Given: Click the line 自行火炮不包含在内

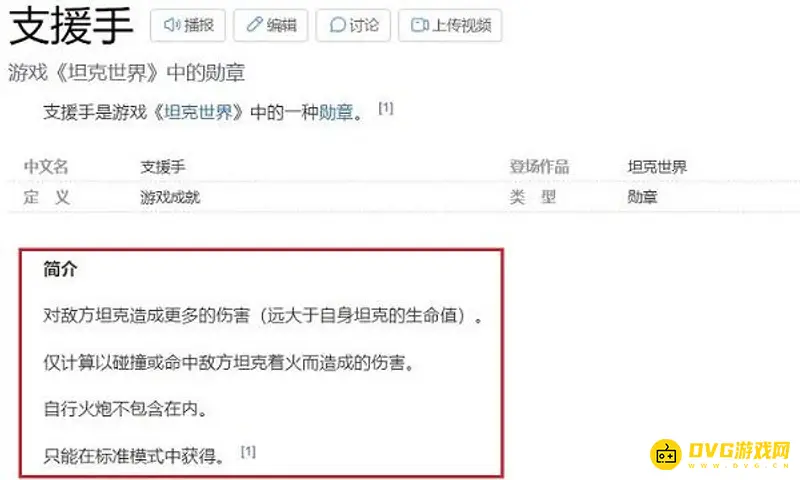Looking at the screenshot, I should (x=126, y=409).
